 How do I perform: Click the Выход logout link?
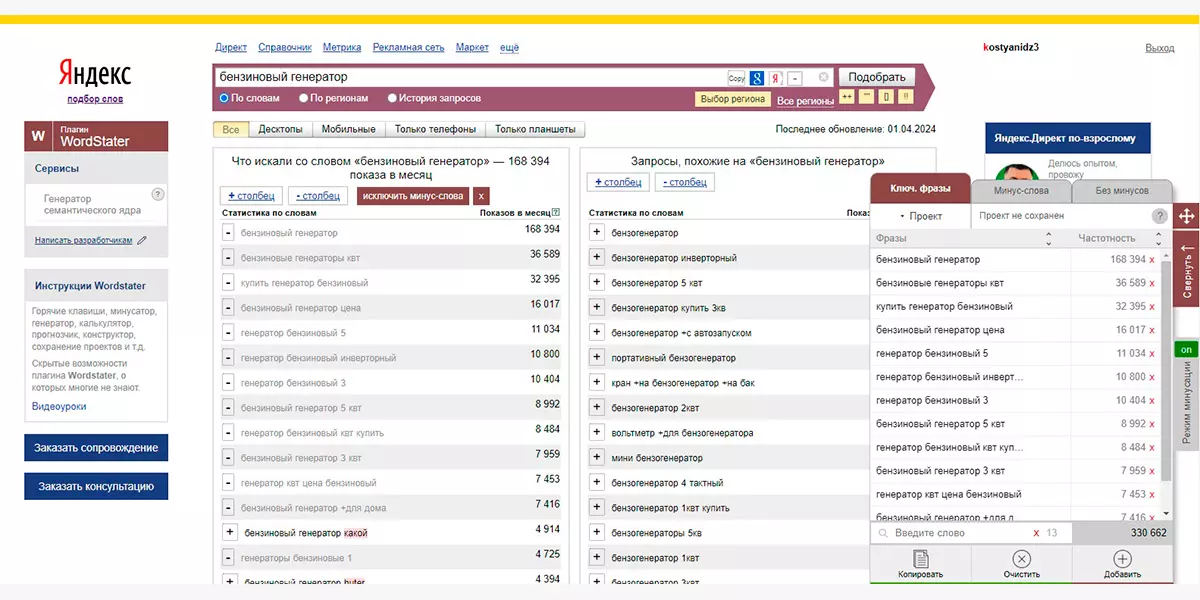pyautogui.click(x=1160, y=48)
